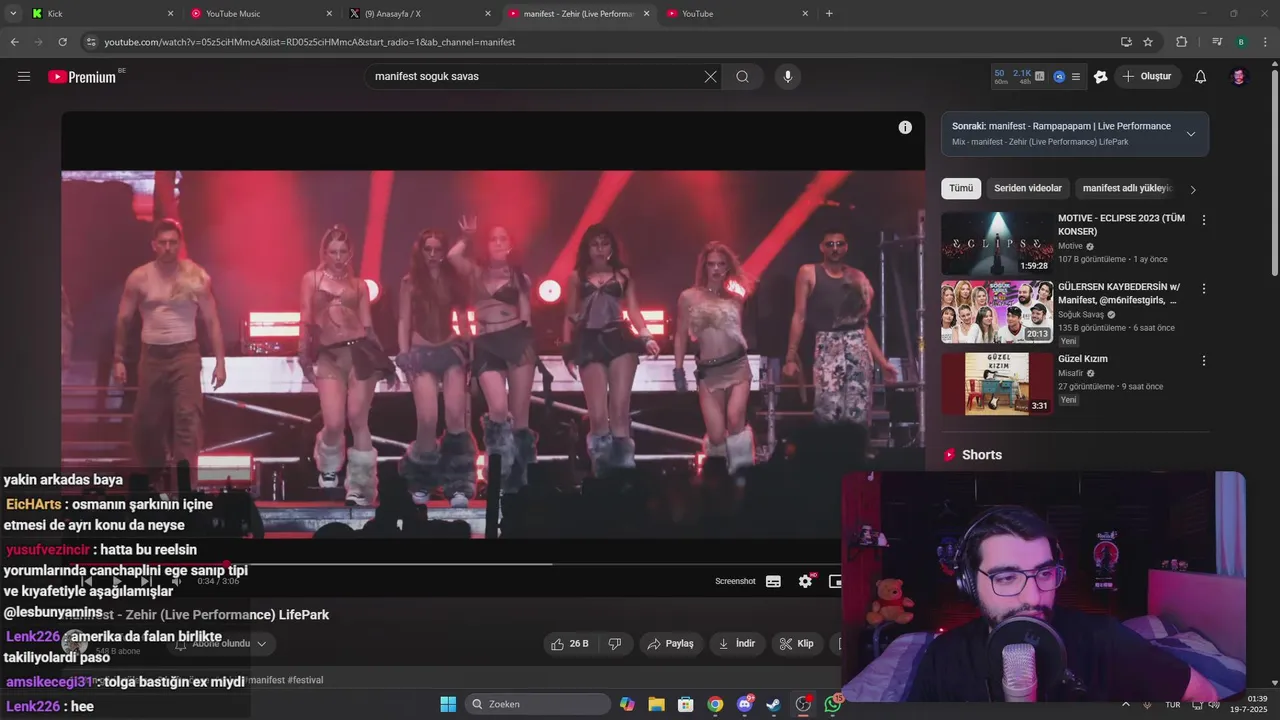Reload the current page
This screenshot has width=1280, height=720.
(x=62, y=42)
